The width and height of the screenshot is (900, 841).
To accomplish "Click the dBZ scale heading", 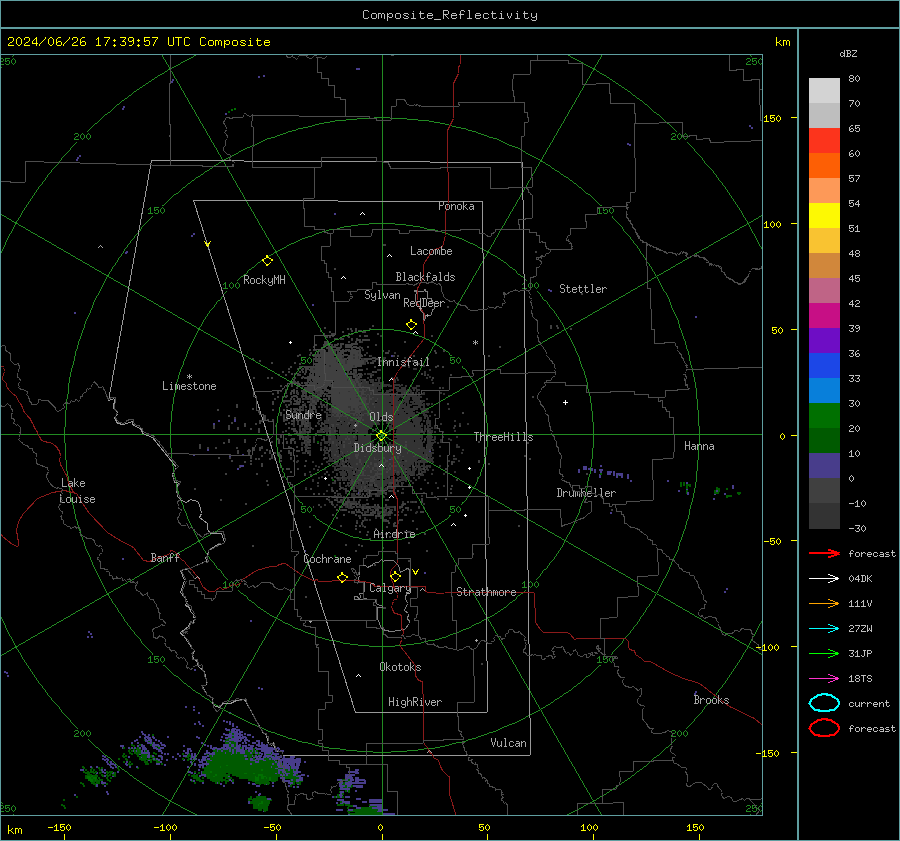I will (848, 53).
